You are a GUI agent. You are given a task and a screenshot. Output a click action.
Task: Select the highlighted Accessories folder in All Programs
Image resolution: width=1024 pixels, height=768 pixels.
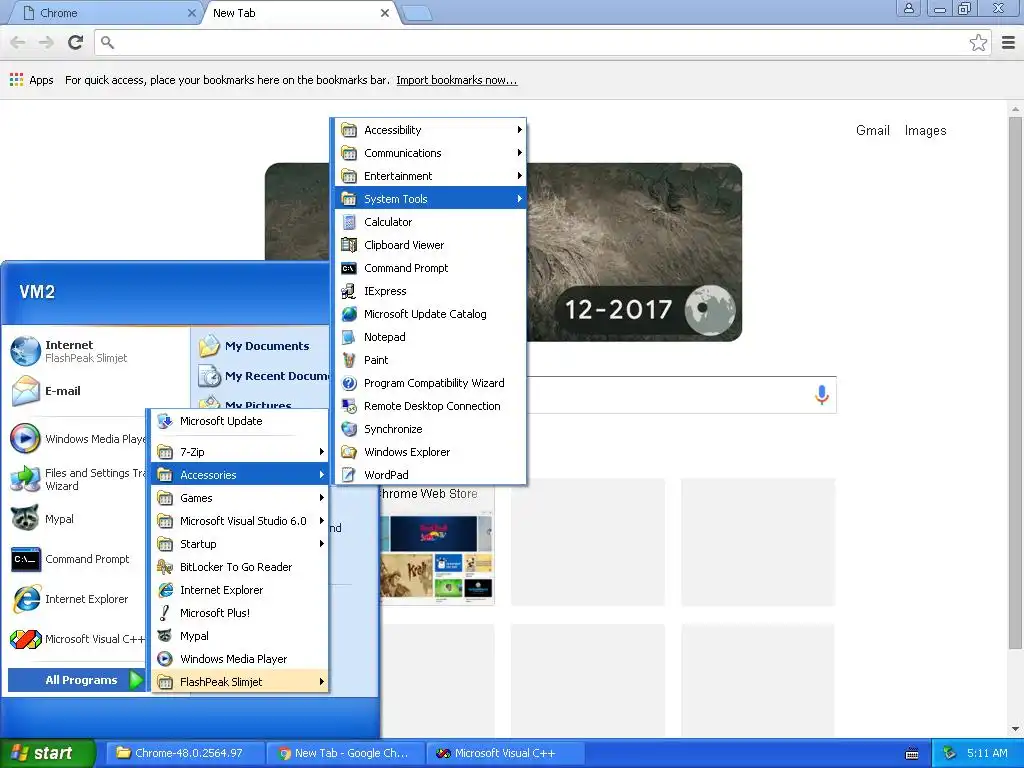tap(240, 475)
